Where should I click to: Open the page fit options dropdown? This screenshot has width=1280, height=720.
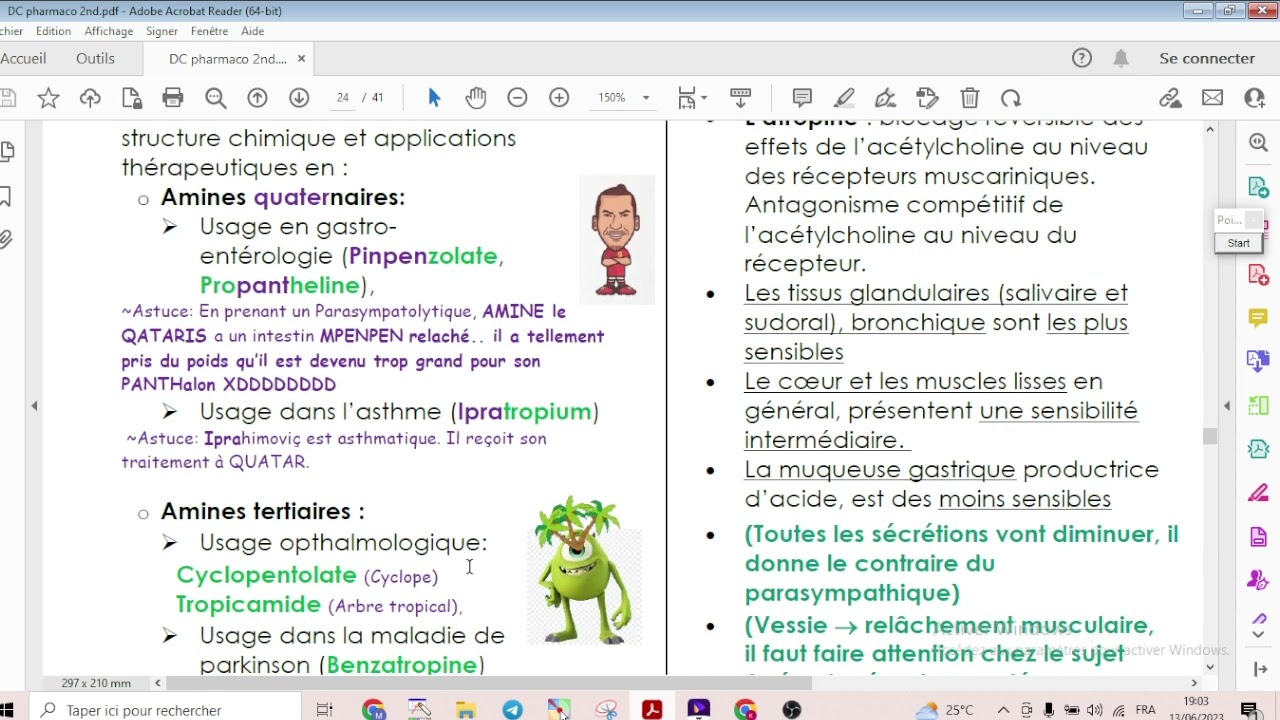click(692, 98)
